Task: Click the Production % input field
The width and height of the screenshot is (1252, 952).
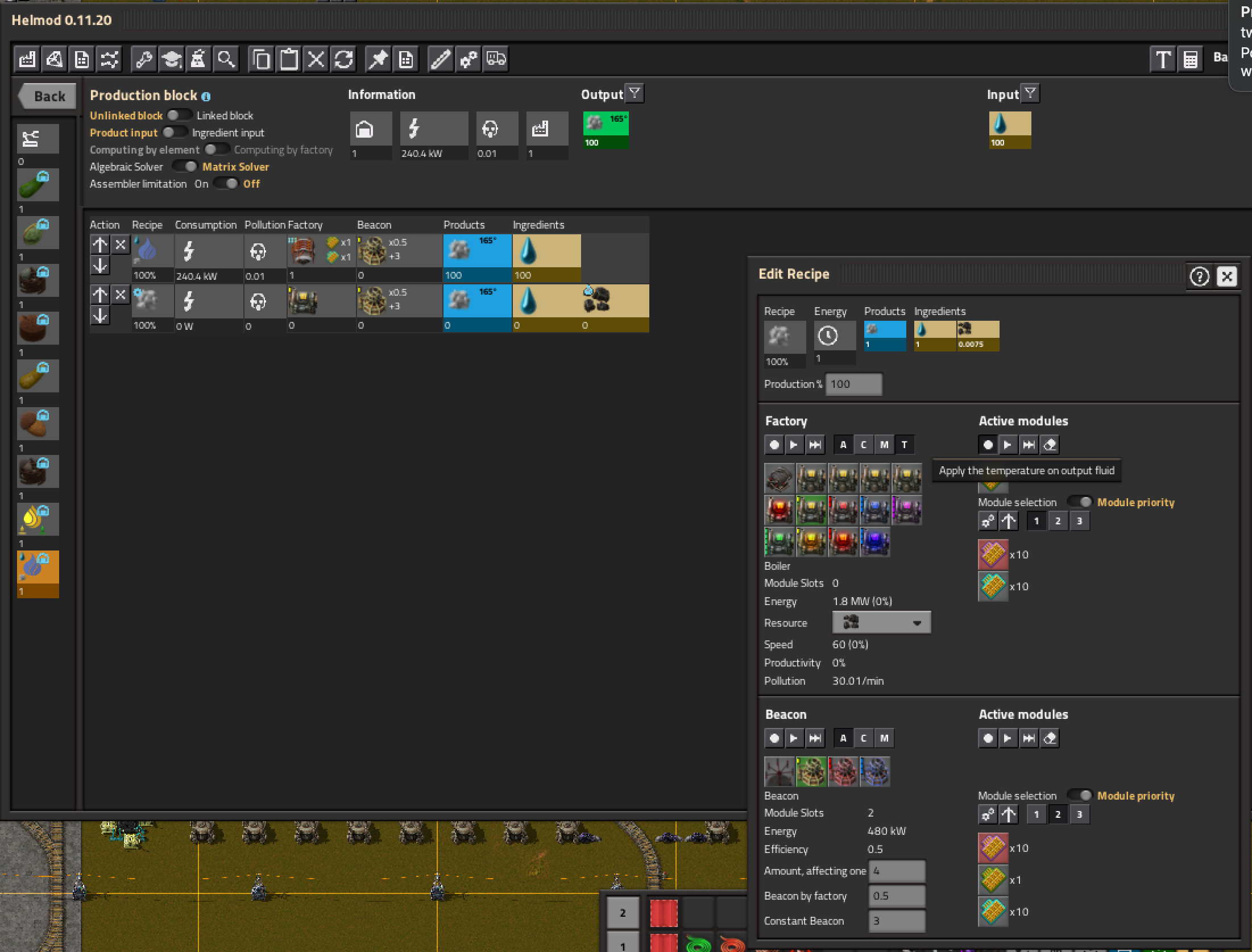Action: pos(853,384)
